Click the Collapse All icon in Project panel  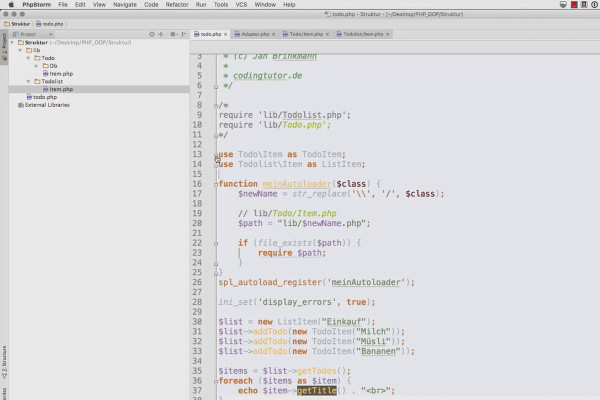coord(161,34)
